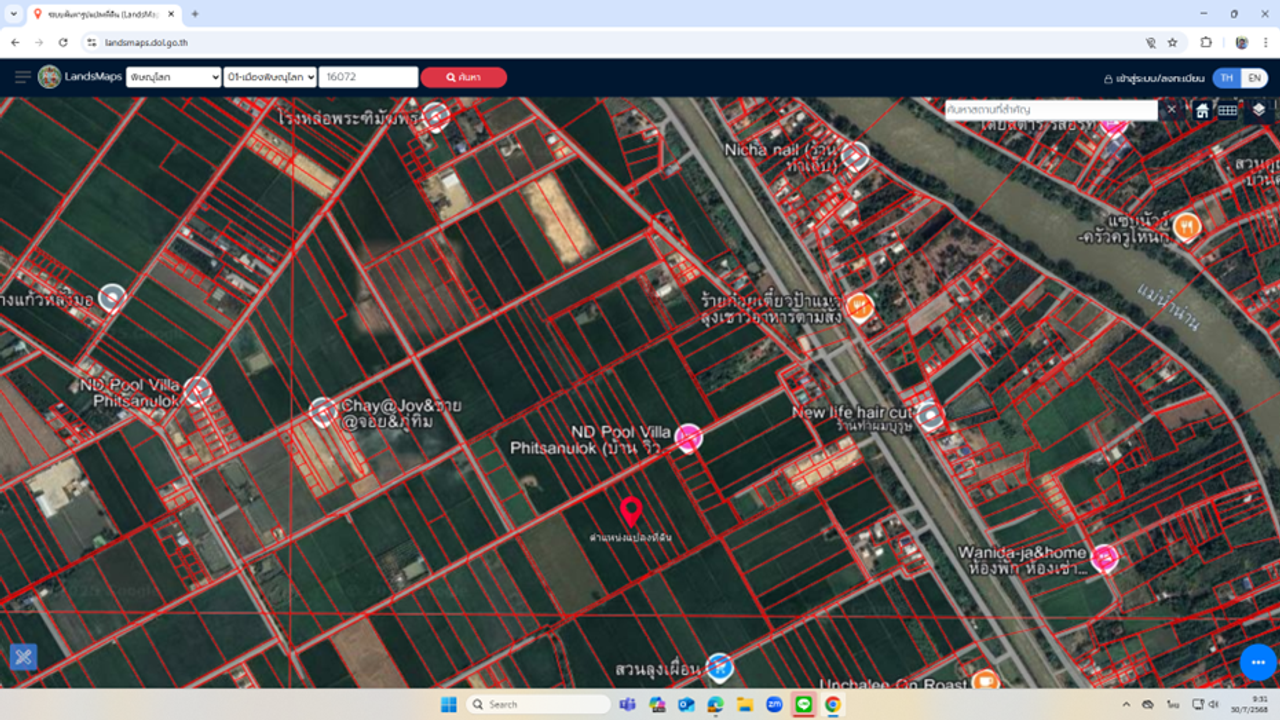The height and width of the screenshot is (720, 1280).
Task: Expand the district dropdown 01-เมืองพิษณุโลก
Action: 270,77
